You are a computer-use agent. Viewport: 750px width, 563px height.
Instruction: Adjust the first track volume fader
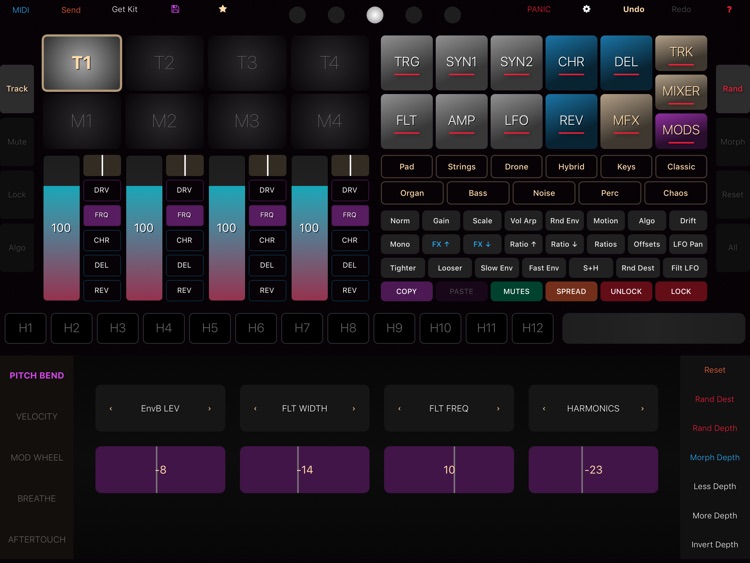click(x=61, y=228)
